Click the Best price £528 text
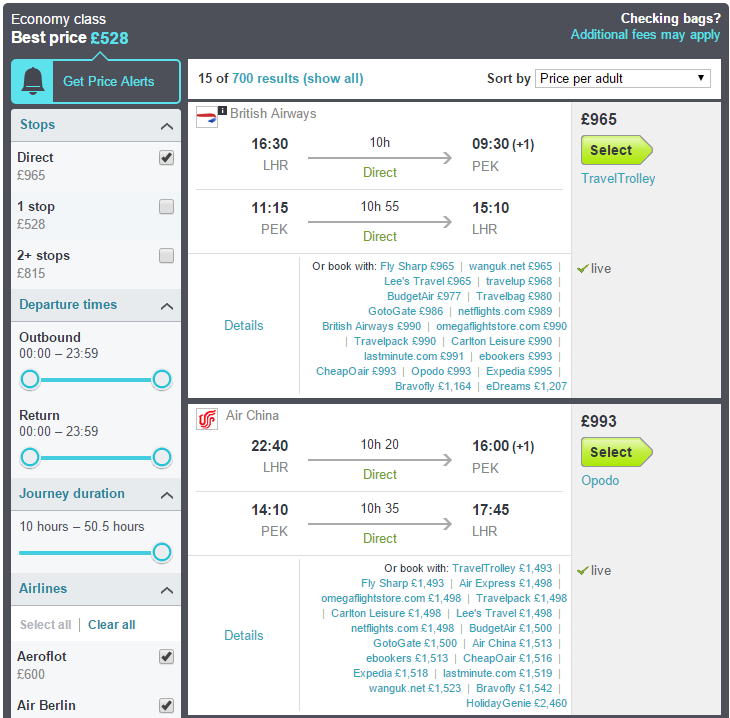 pyautogui.click(x=70, y=38)
